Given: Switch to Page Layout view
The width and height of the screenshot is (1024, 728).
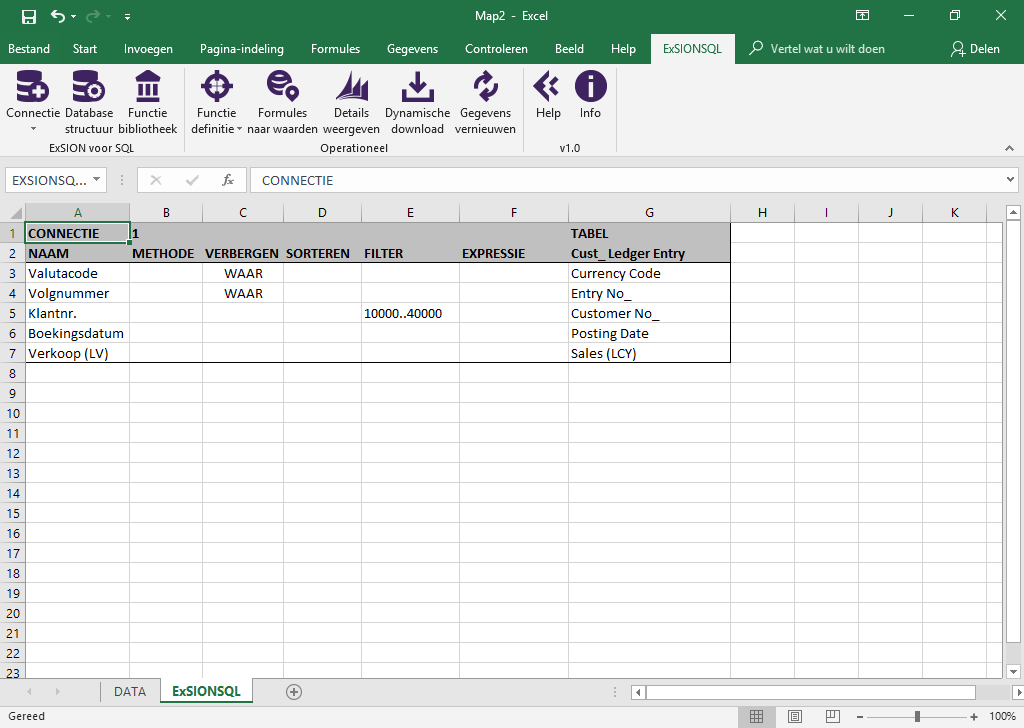Looking at the screenshot, I should tap(795, 716).
